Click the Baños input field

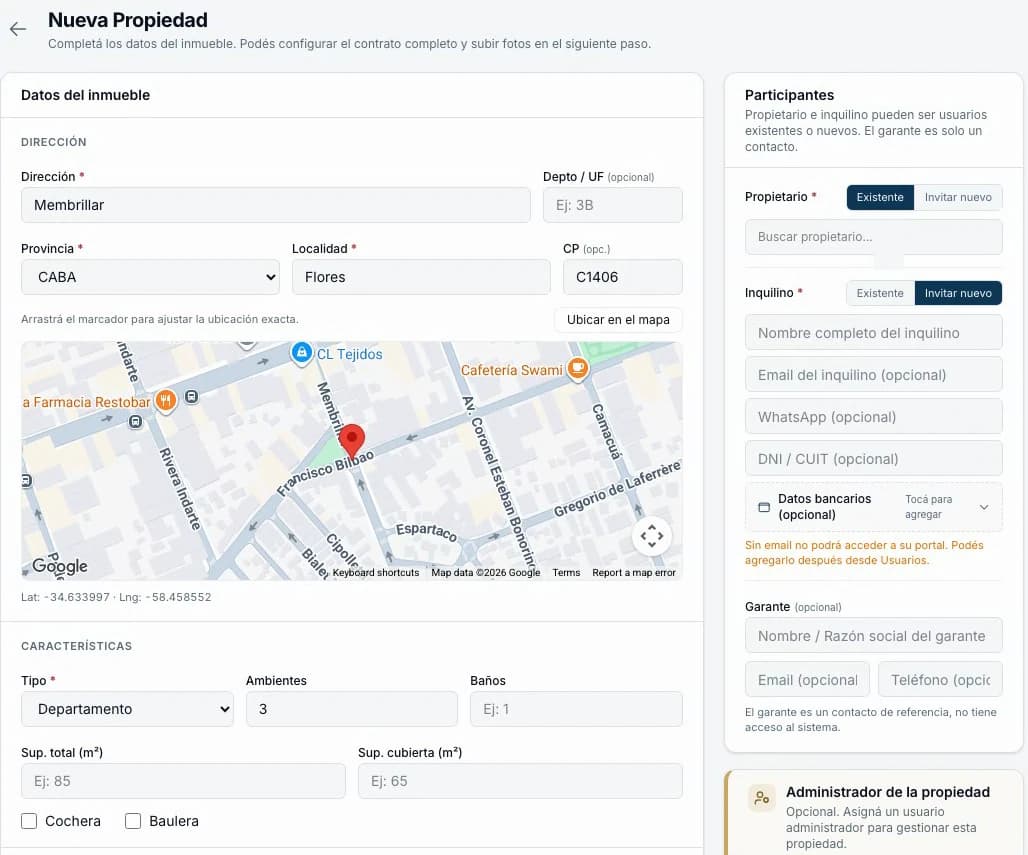(576, 709)
